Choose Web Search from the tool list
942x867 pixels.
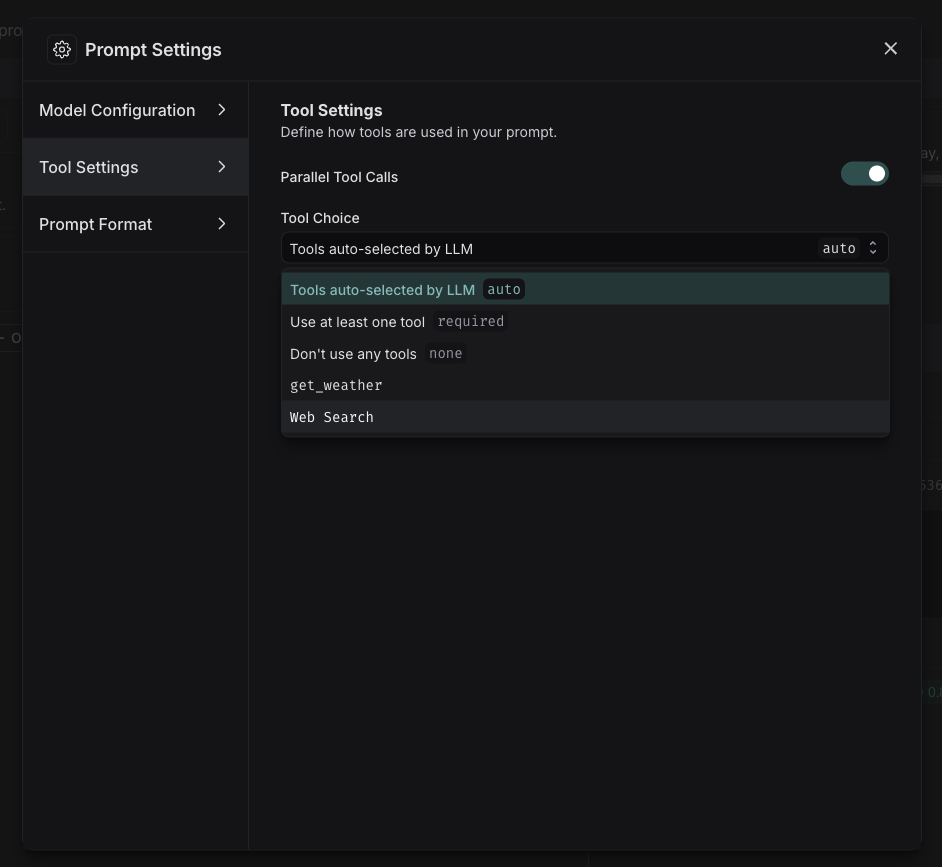[332, 417]
